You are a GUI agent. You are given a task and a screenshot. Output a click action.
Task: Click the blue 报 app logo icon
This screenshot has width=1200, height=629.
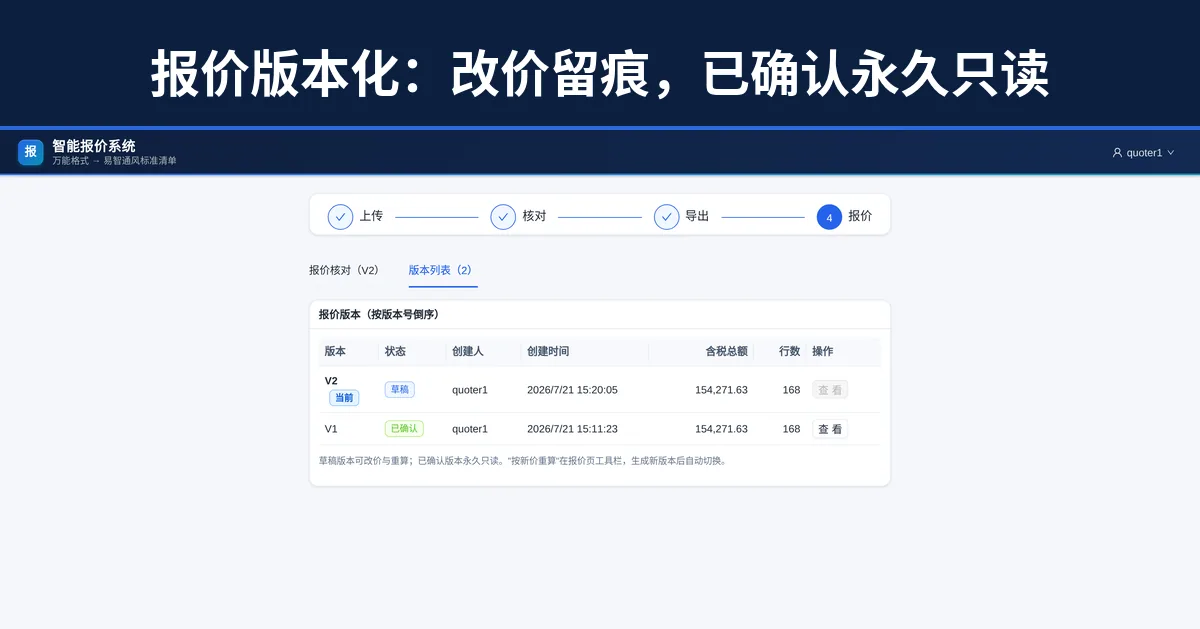pos(30,152)
